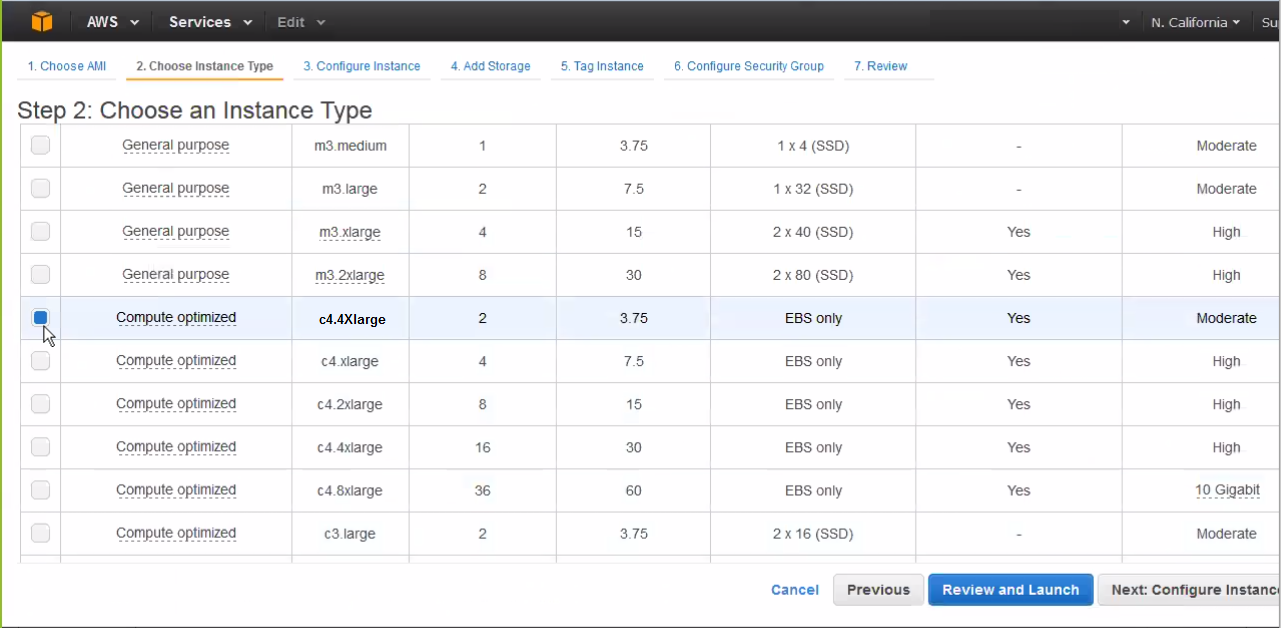Click the orange AWS cube logo
Screen dimensions: 1281x628
pos(40,21)
